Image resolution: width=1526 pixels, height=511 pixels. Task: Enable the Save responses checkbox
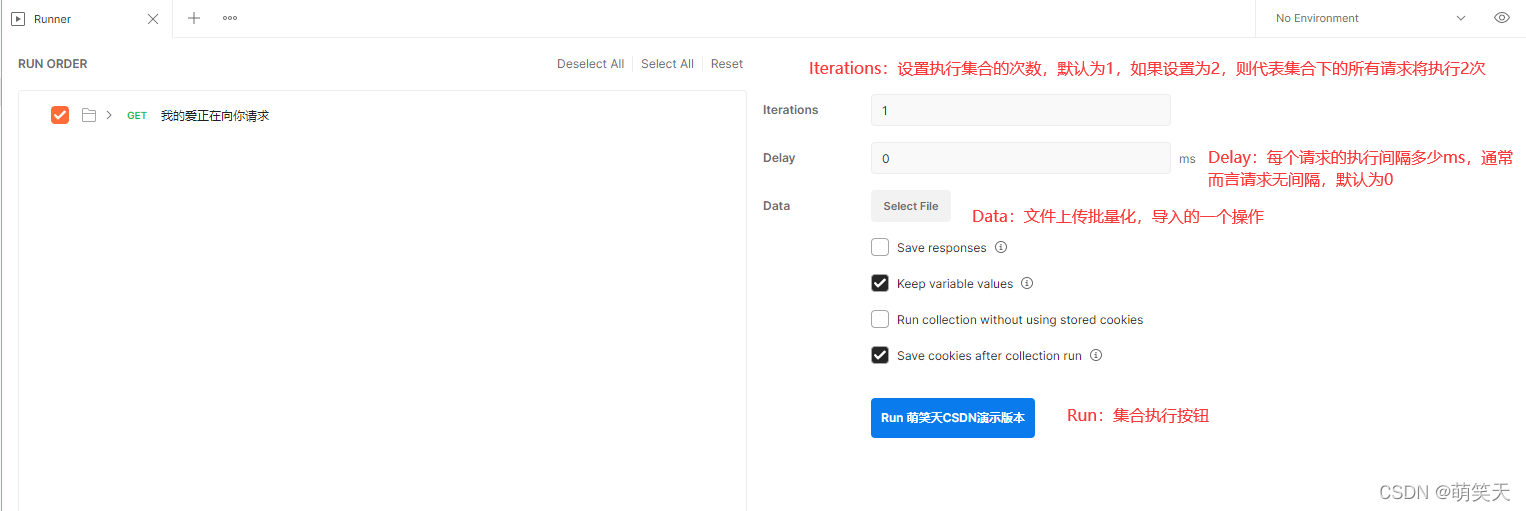click(880, 247)
